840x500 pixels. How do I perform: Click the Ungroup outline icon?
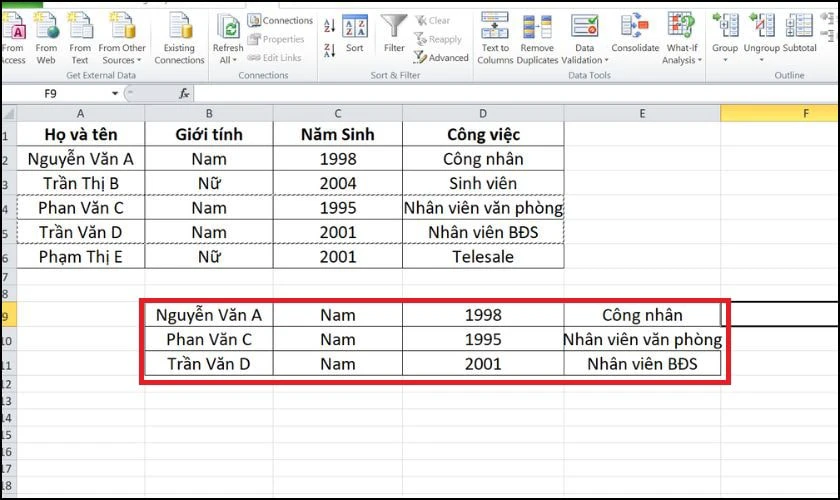point(761,27)
